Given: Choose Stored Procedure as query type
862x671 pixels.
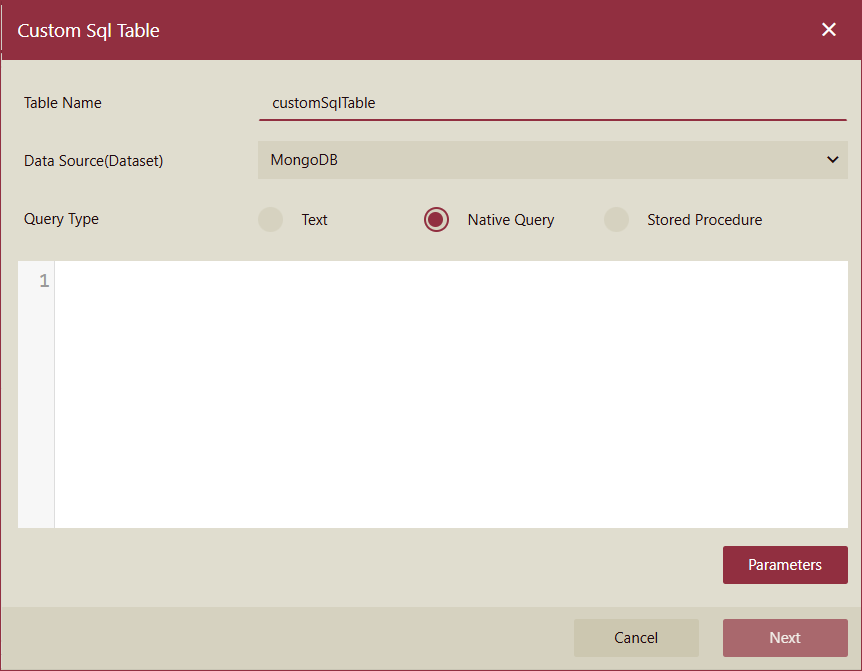Looking at the screenshot, I should pos(616,219).
